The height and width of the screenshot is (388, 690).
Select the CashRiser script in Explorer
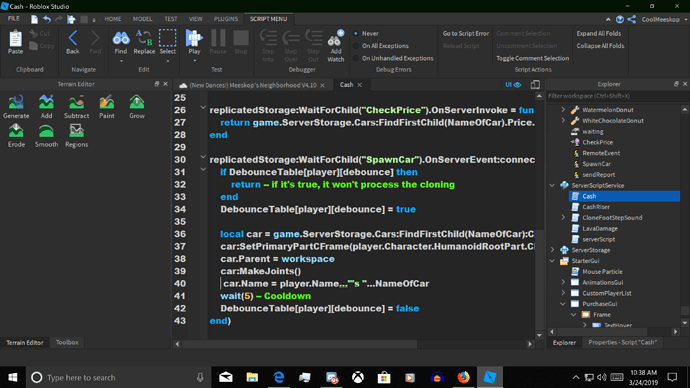596,207
